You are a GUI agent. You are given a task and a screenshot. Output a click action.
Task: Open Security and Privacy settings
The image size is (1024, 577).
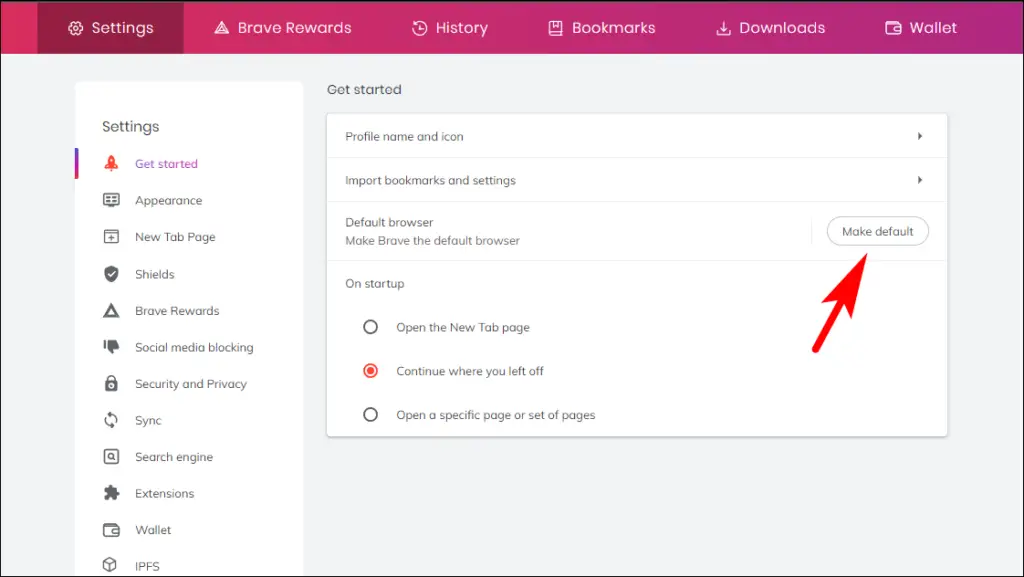189,383
